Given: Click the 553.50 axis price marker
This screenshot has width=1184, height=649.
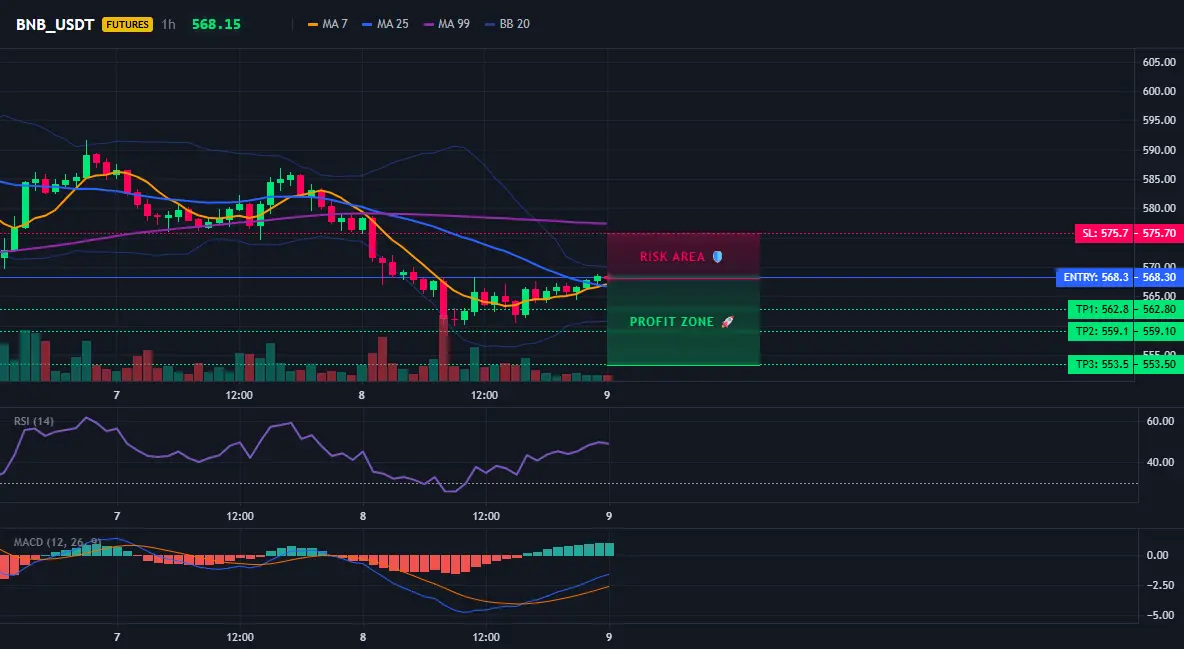Looking at the screenshot, I should 1159,364.
